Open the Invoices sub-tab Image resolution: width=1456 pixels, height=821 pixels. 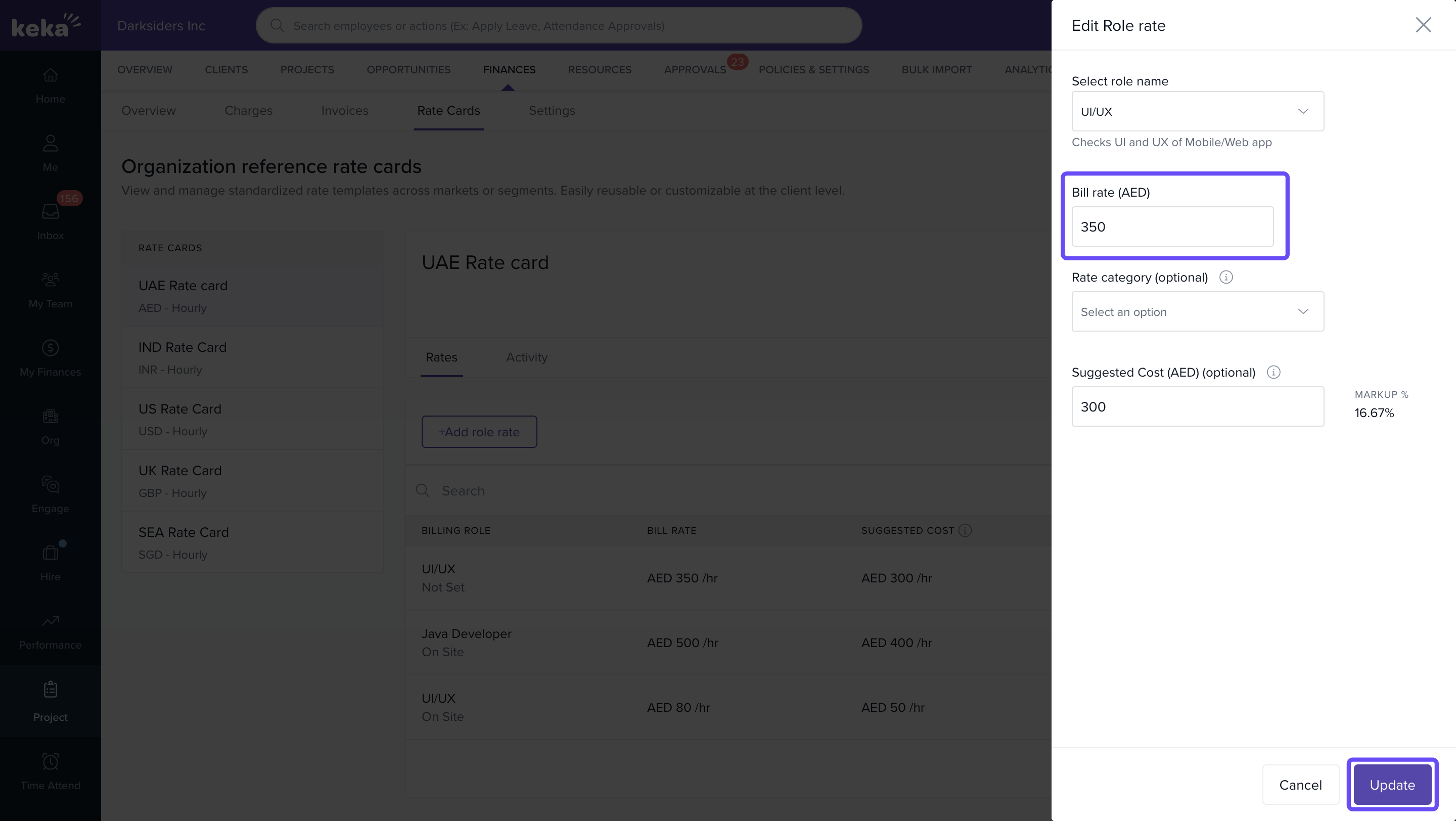[x=344, y=111]
